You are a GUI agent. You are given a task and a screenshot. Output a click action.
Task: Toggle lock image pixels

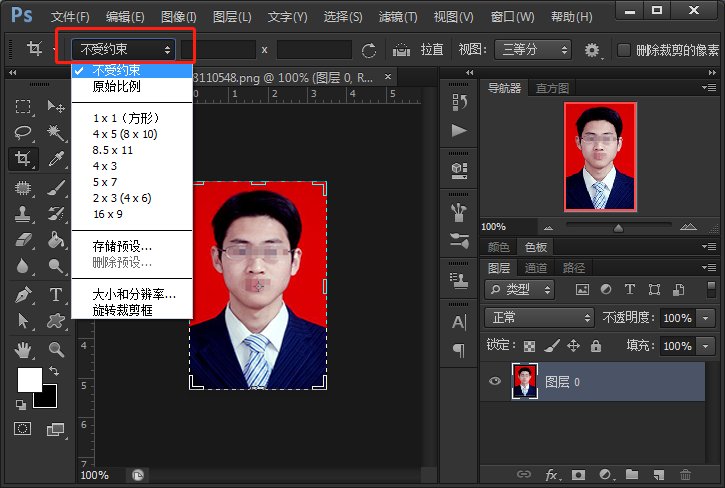[552, 346]
